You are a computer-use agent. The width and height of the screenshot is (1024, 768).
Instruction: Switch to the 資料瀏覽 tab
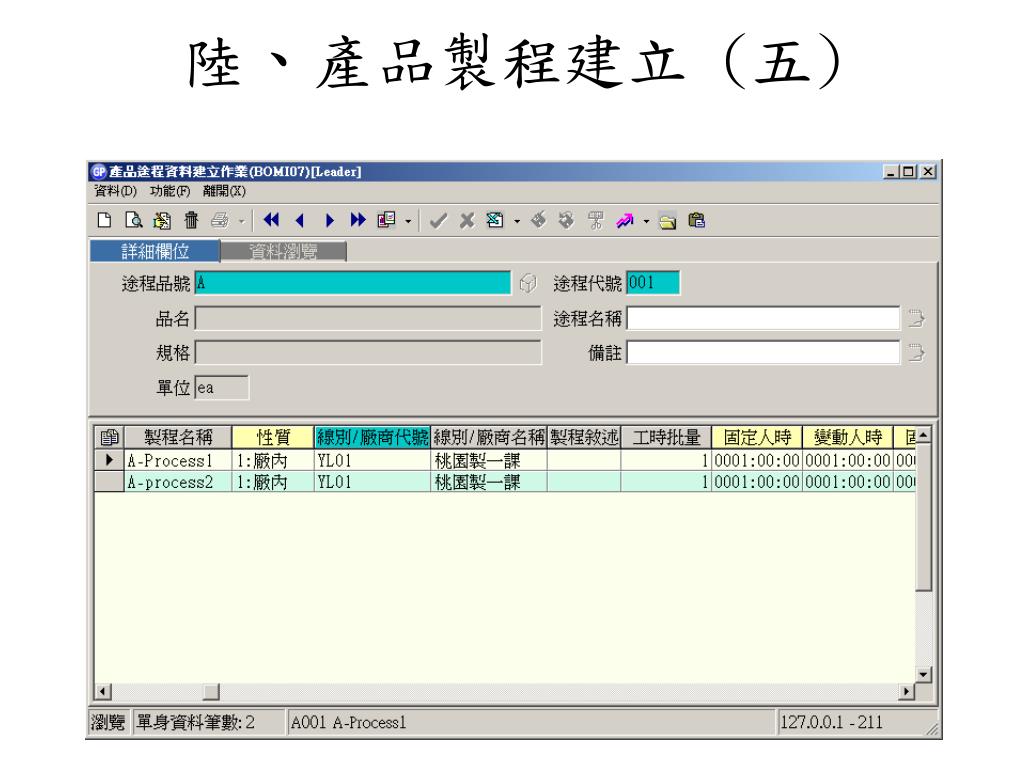[283, 251]
